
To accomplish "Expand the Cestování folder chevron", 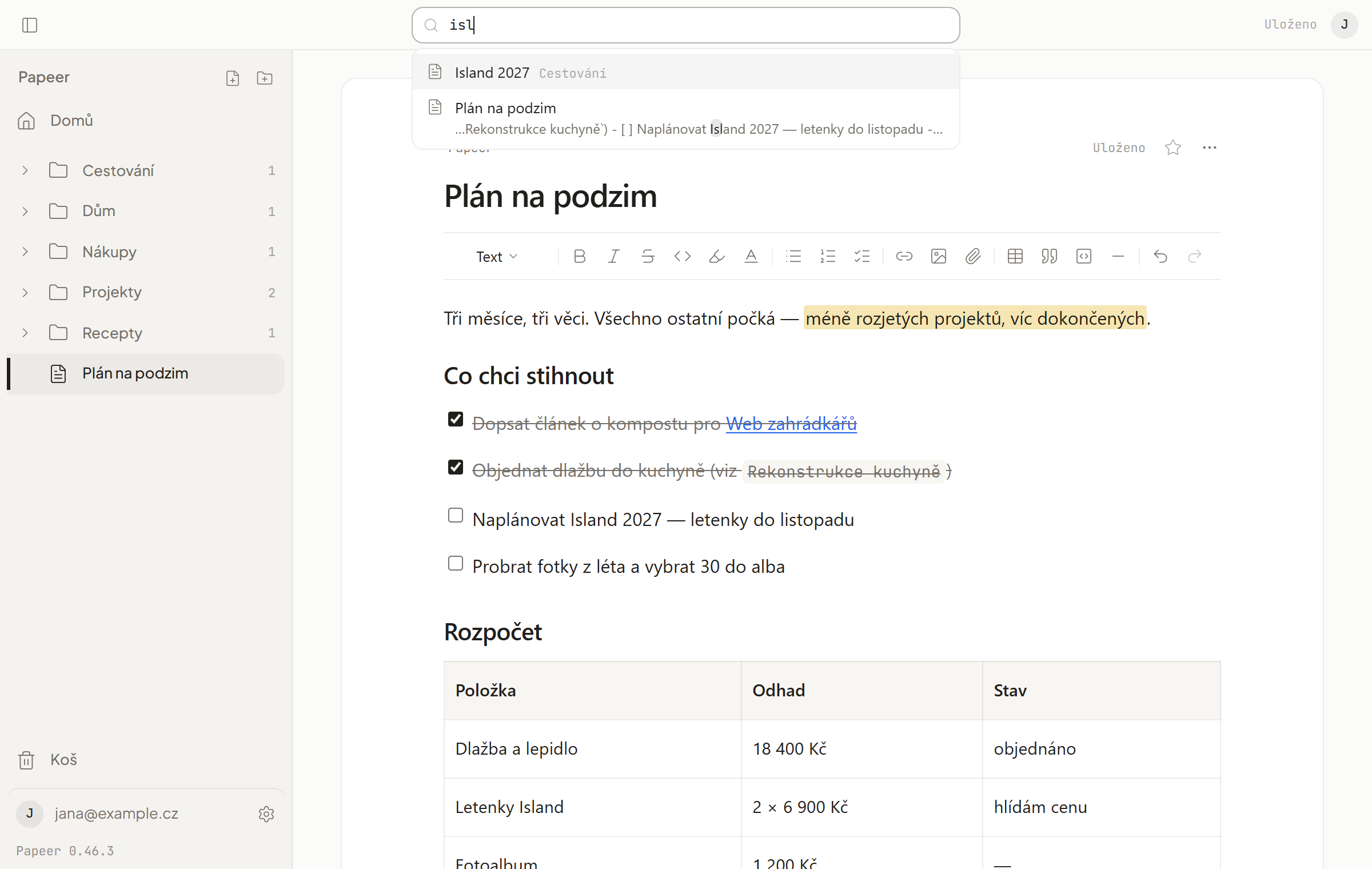I will (25, 170).
